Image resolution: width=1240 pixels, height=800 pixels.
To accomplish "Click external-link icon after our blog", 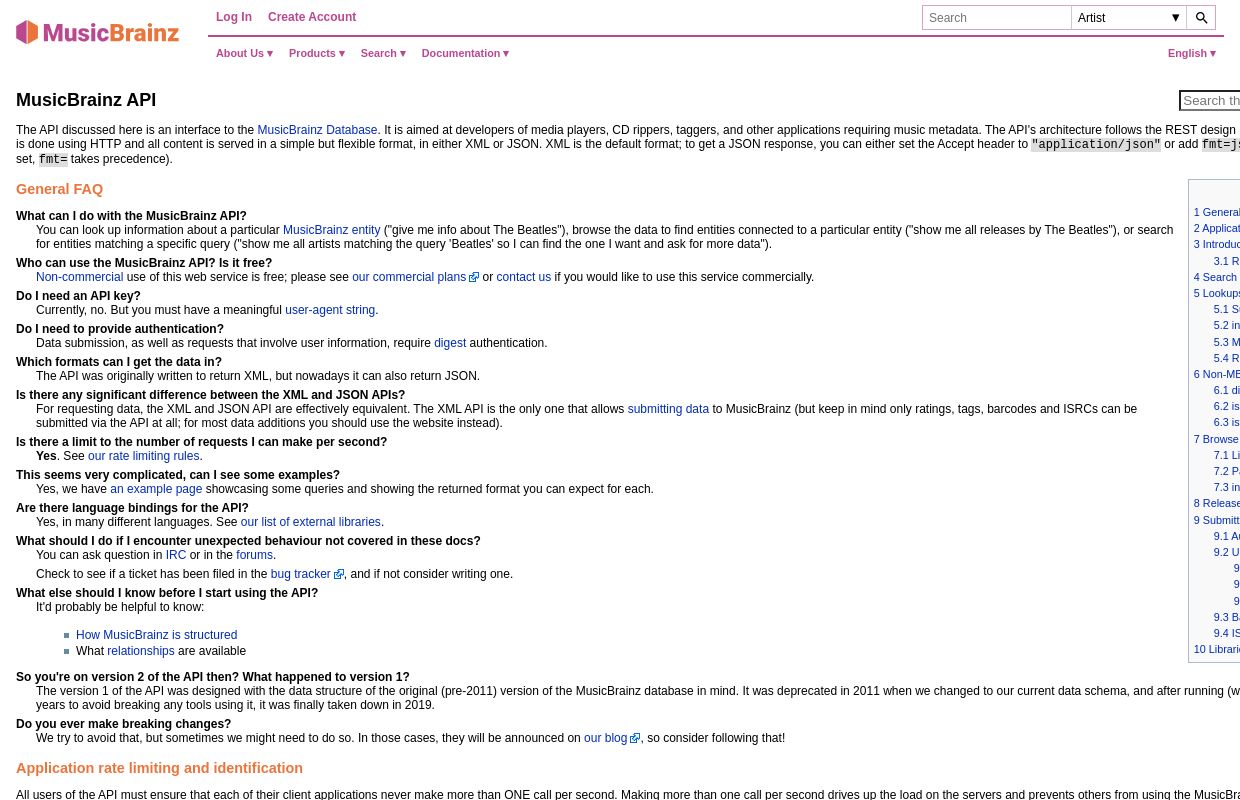I will coord(635,739).
